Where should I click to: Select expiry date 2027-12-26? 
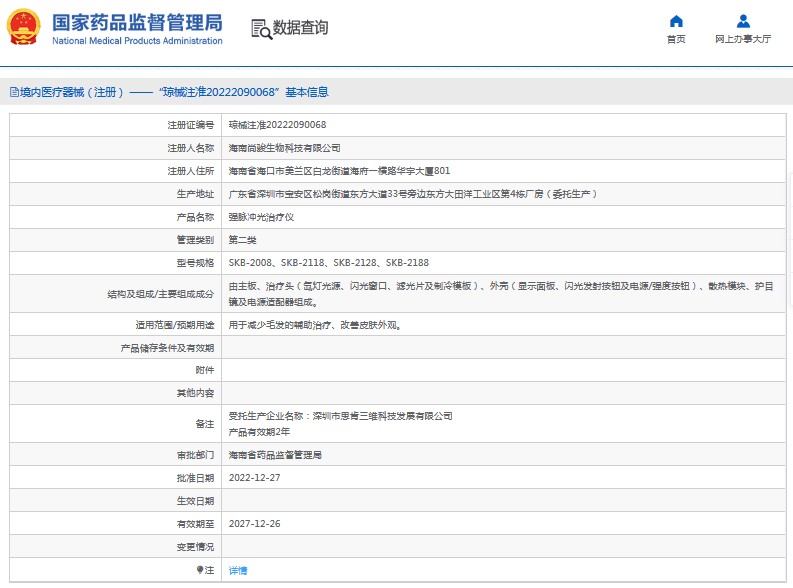254,524
